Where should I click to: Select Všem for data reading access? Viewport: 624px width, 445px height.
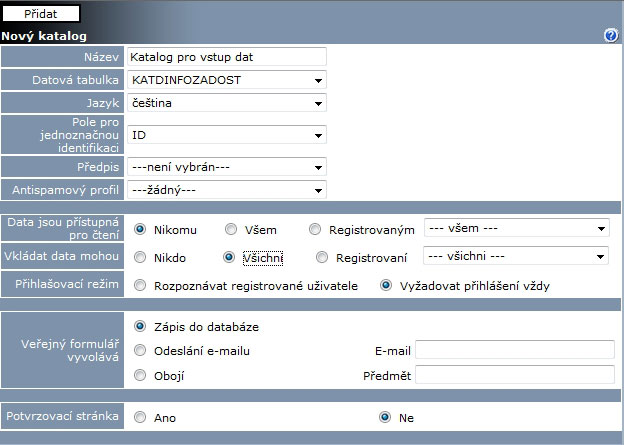click(x=231, y=230)
